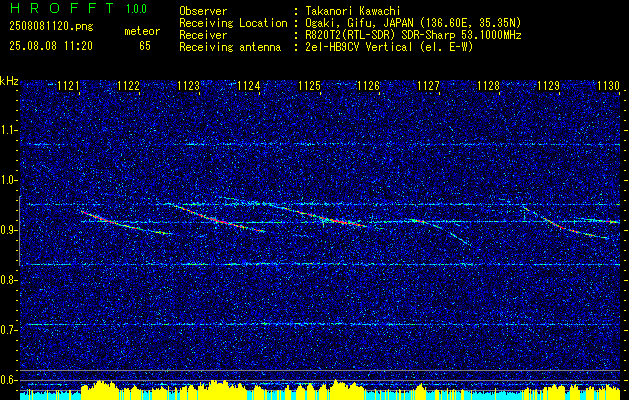Click frequency axis label 0.6
The height and width of the screenshot is (400, 629).
tap(7, 380)
